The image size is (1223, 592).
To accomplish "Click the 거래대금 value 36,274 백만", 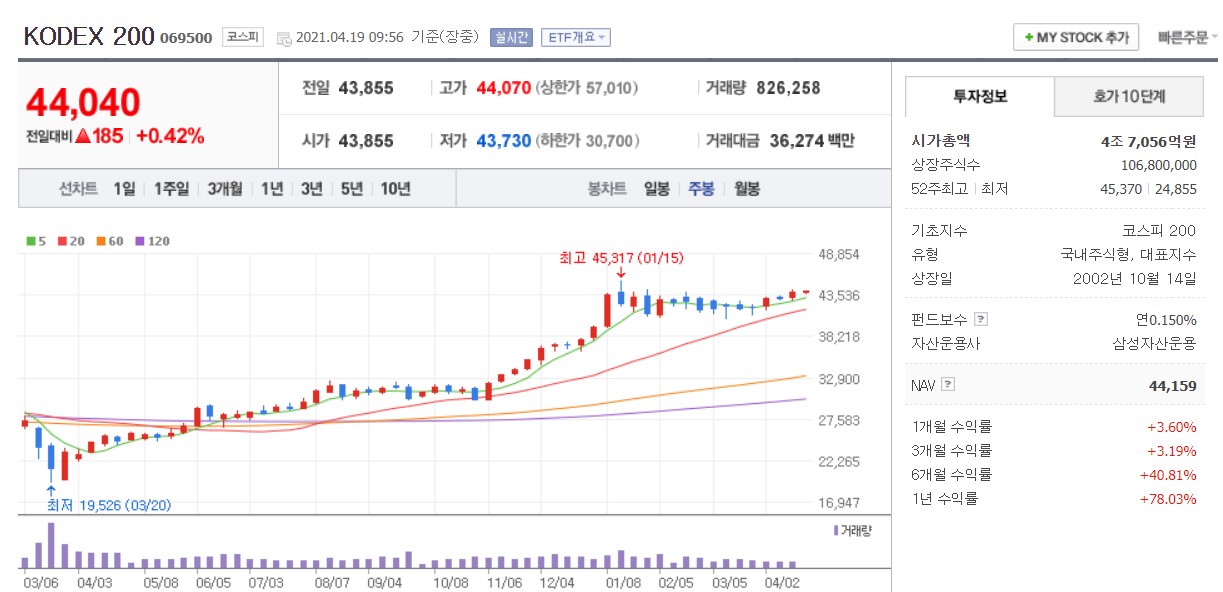I will pos(812,141).
